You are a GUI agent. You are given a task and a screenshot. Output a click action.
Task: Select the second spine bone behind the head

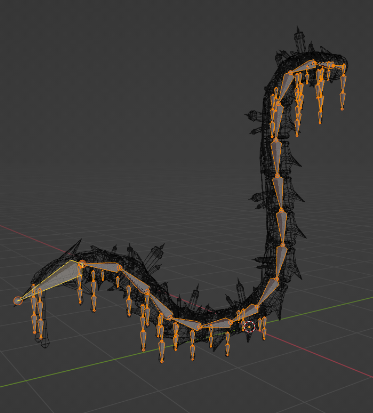point(134,279)
